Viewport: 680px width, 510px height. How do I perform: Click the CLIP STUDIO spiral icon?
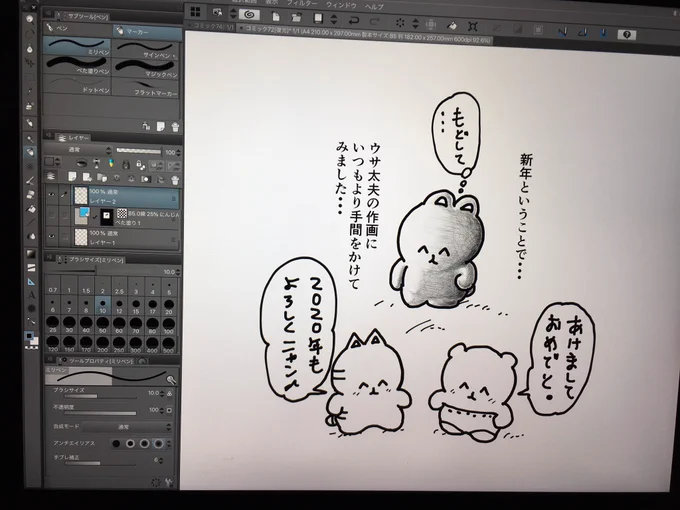tap(249, 14)
